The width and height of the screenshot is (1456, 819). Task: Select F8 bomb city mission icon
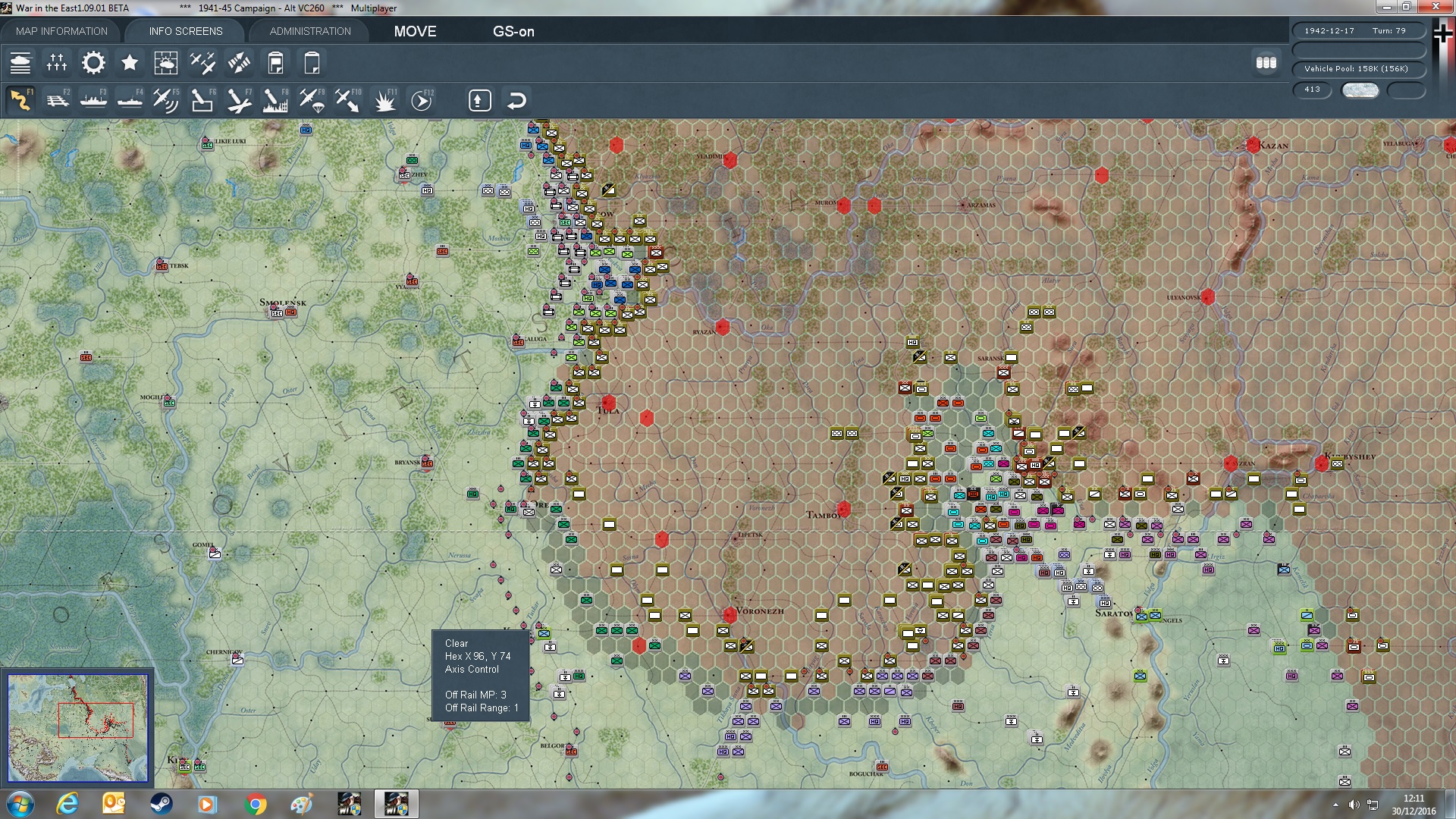[275, 100]
